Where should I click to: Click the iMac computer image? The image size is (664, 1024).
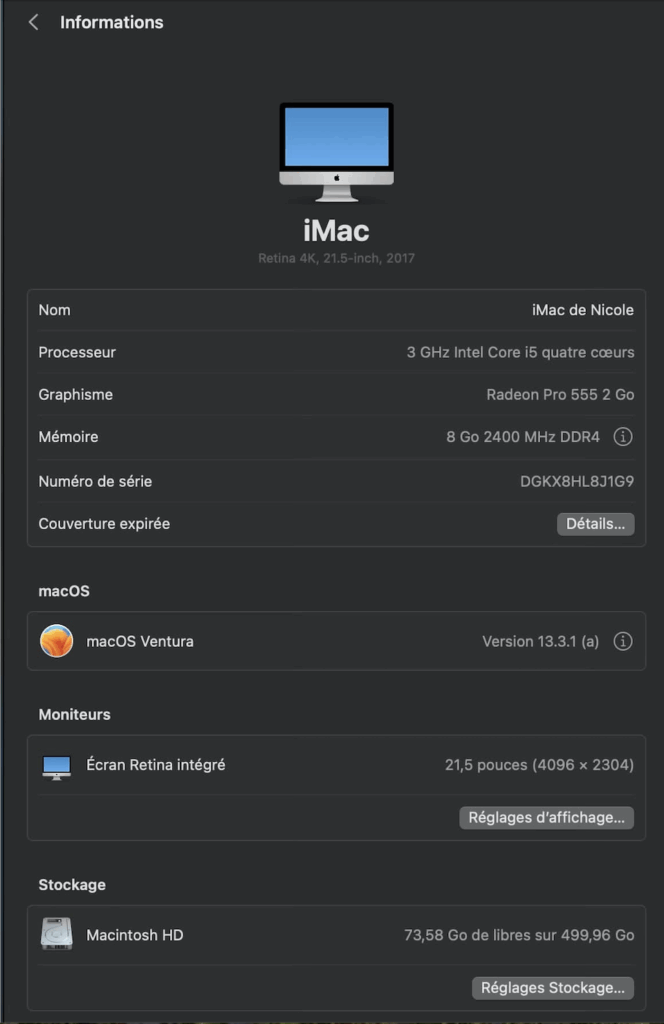[336, 152]
